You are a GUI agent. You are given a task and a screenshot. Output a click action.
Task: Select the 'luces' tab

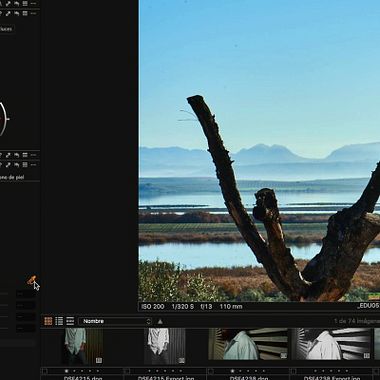tap(6, 29)
